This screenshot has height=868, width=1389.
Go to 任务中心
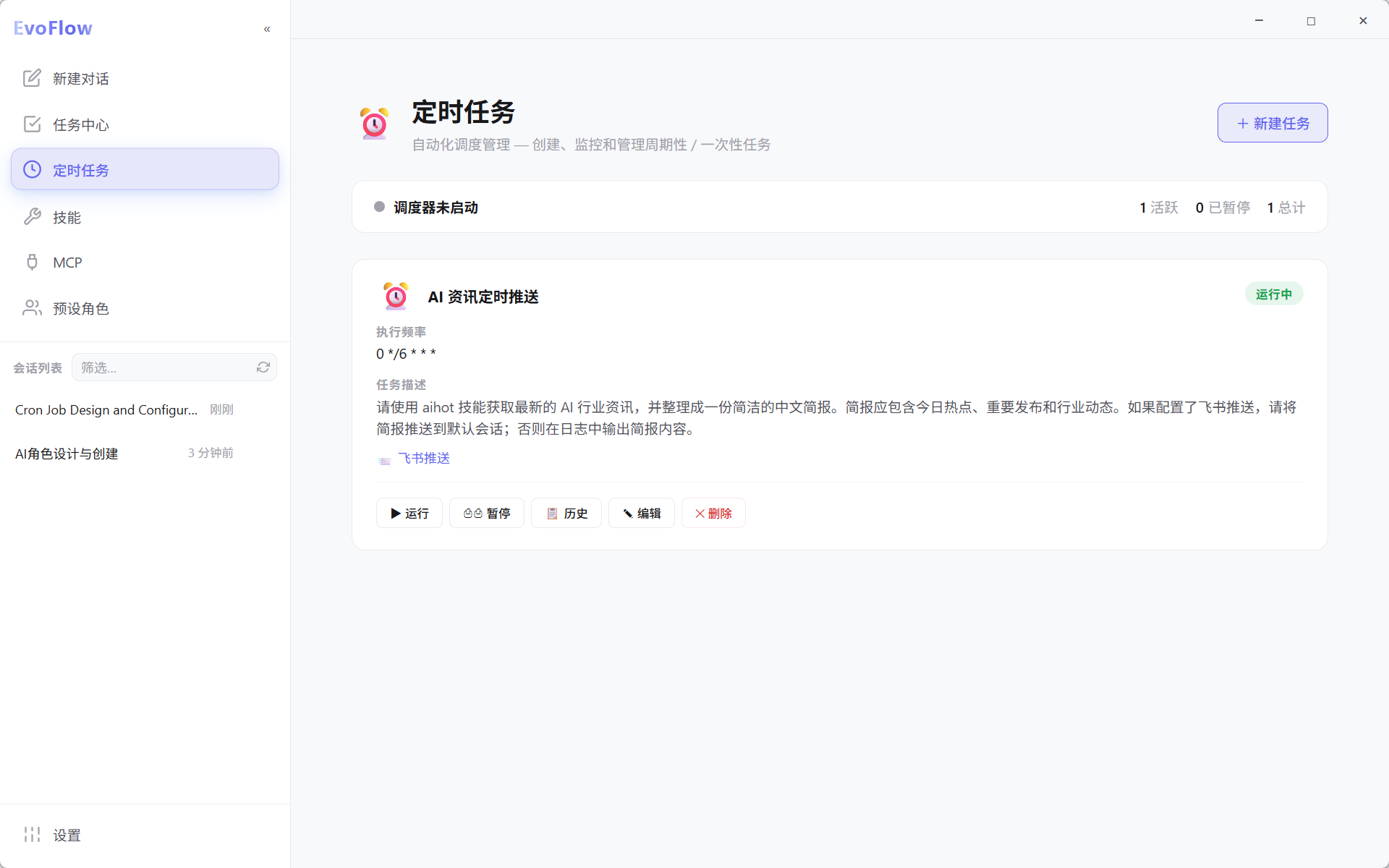145,124
